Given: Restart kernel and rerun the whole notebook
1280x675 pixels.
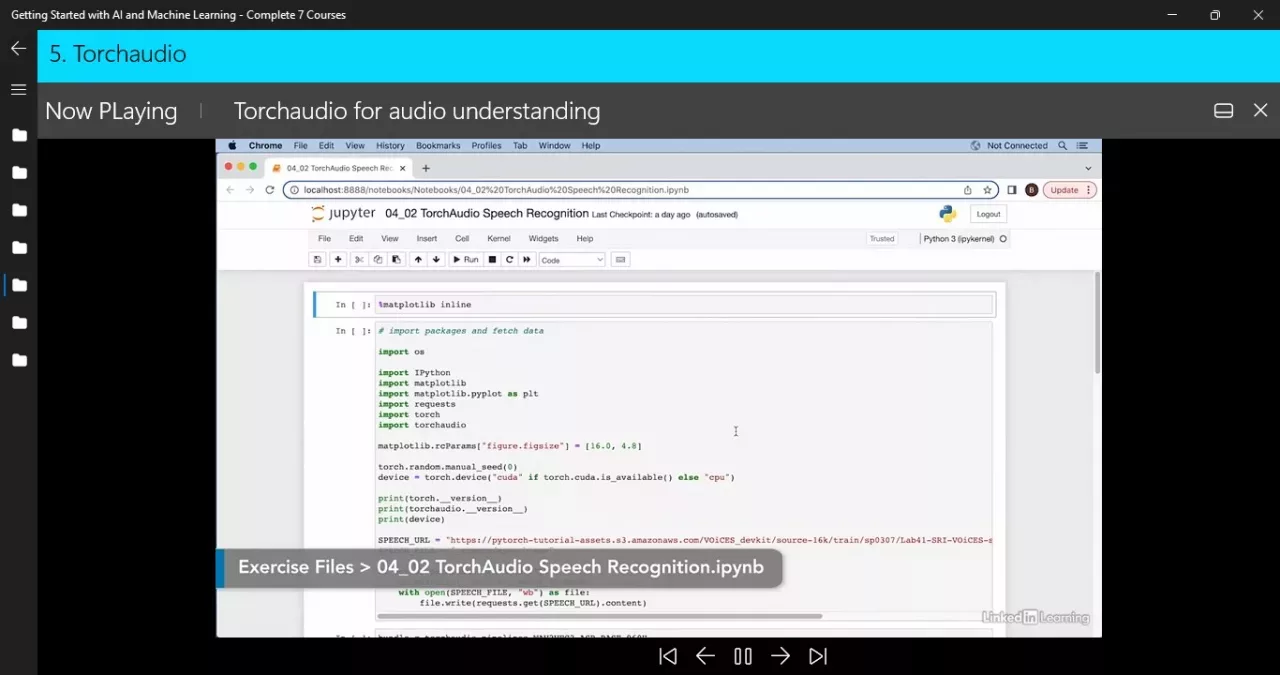Looking at the screenshot, I should coord(527,260).
